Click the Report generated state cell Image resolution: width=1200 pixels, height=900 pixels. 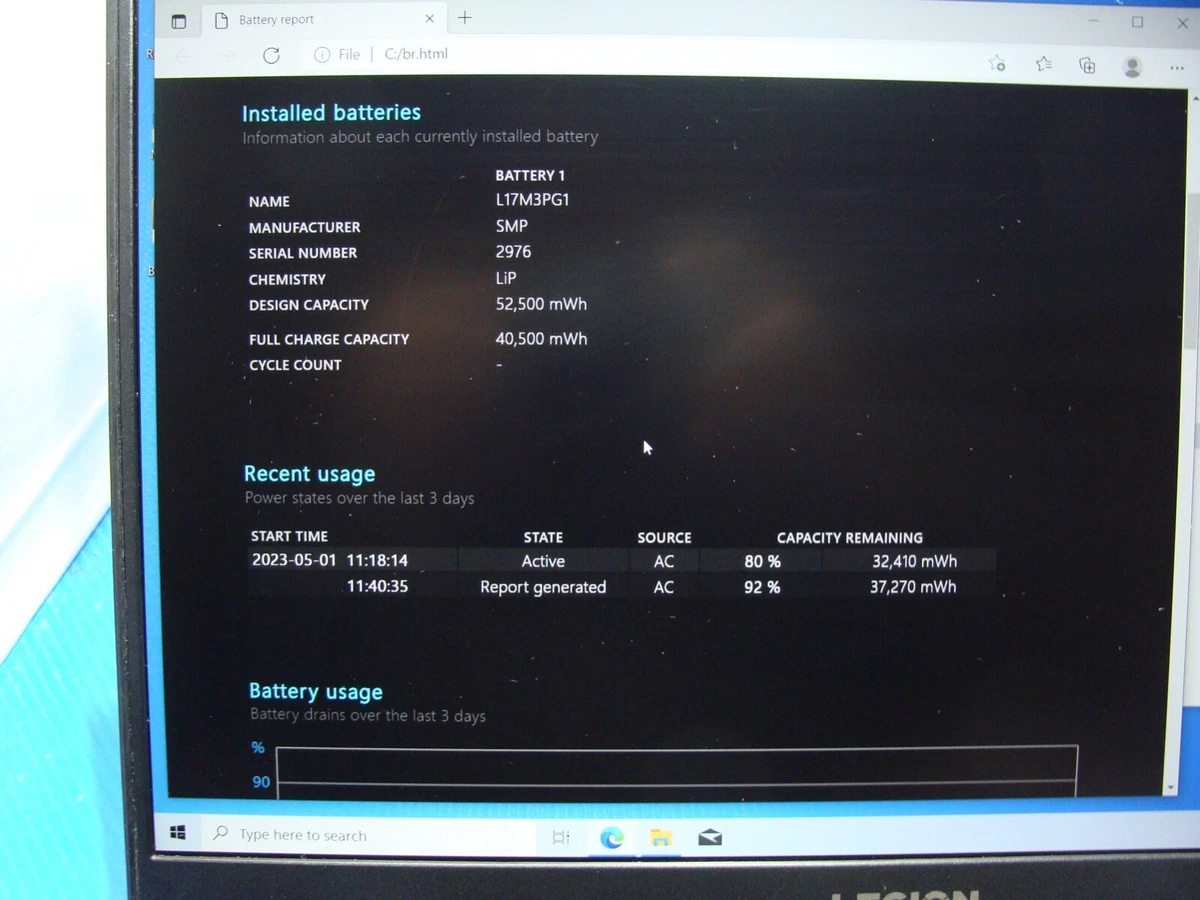click(x=543, y=587)
